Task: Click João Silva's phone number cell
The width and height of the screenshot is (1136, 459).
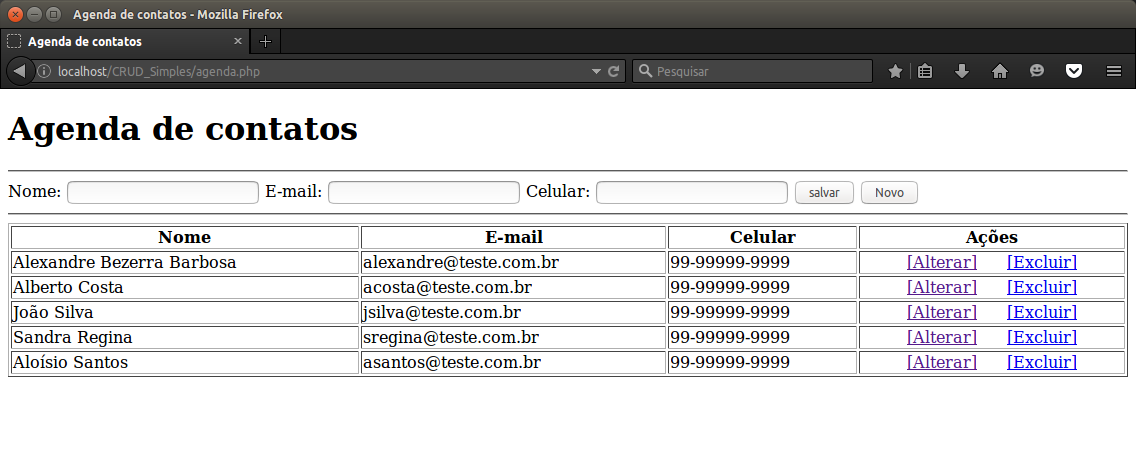Action: pos(763,312)
